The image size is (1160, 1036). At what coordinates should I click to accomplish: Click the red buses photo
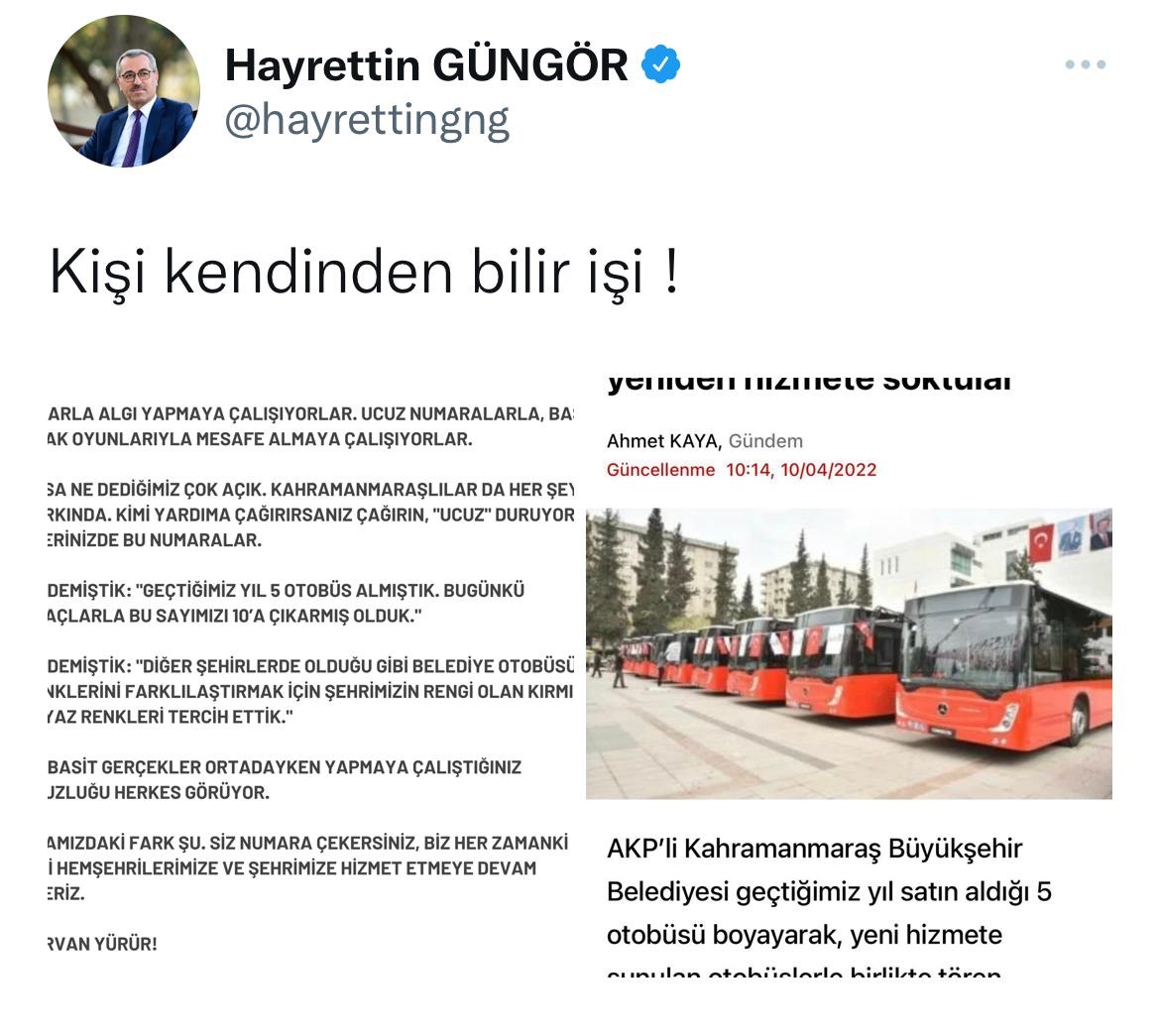point(850,653)
